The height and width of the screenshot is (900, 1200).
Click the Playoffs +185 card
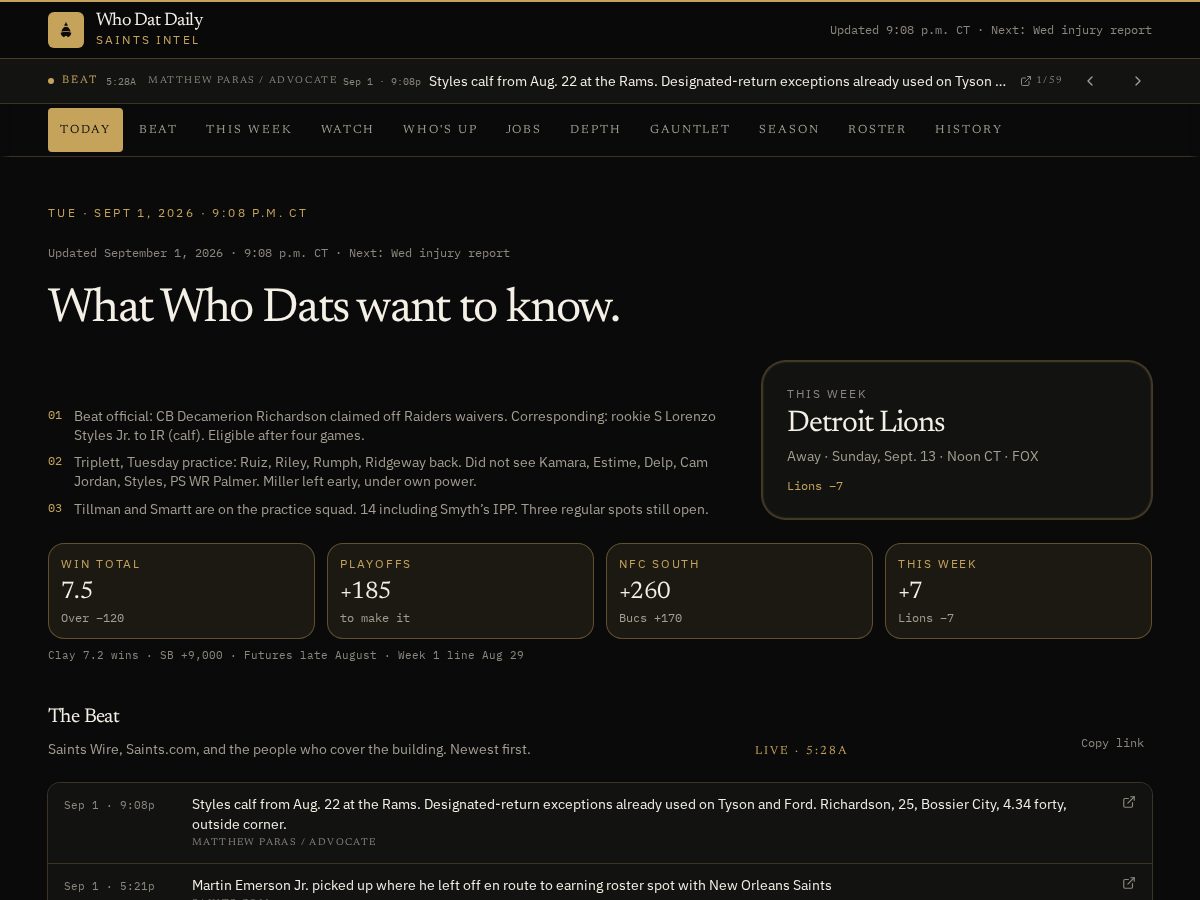pyautogui.click(x=460, y=591)
